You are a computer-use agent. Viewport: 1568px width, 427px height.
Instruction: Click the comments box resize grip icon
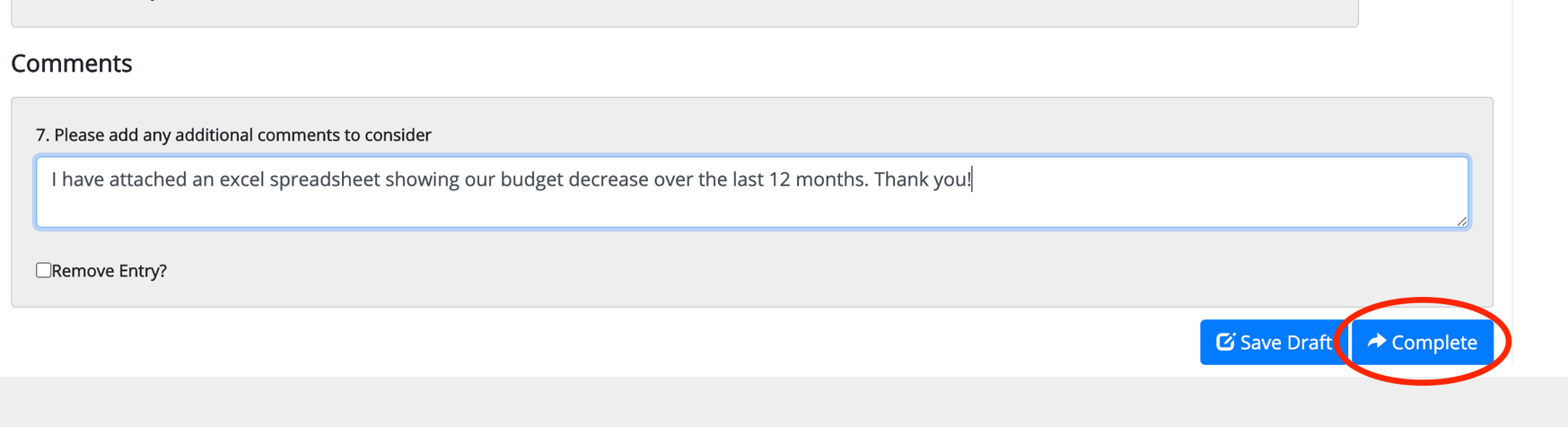[x=1461, y=221]
